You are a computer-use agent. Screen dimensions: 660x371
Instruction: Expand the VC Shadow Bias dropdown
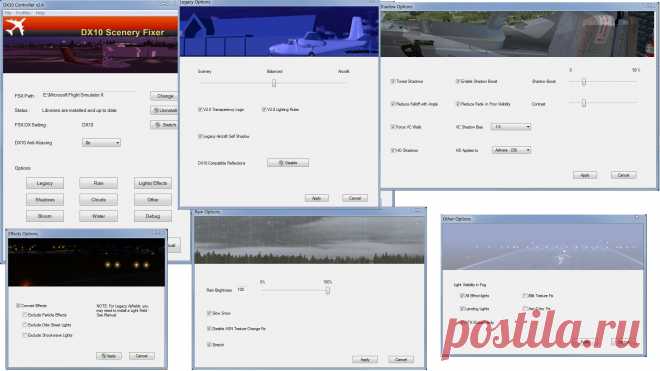(x=511, y=127)
